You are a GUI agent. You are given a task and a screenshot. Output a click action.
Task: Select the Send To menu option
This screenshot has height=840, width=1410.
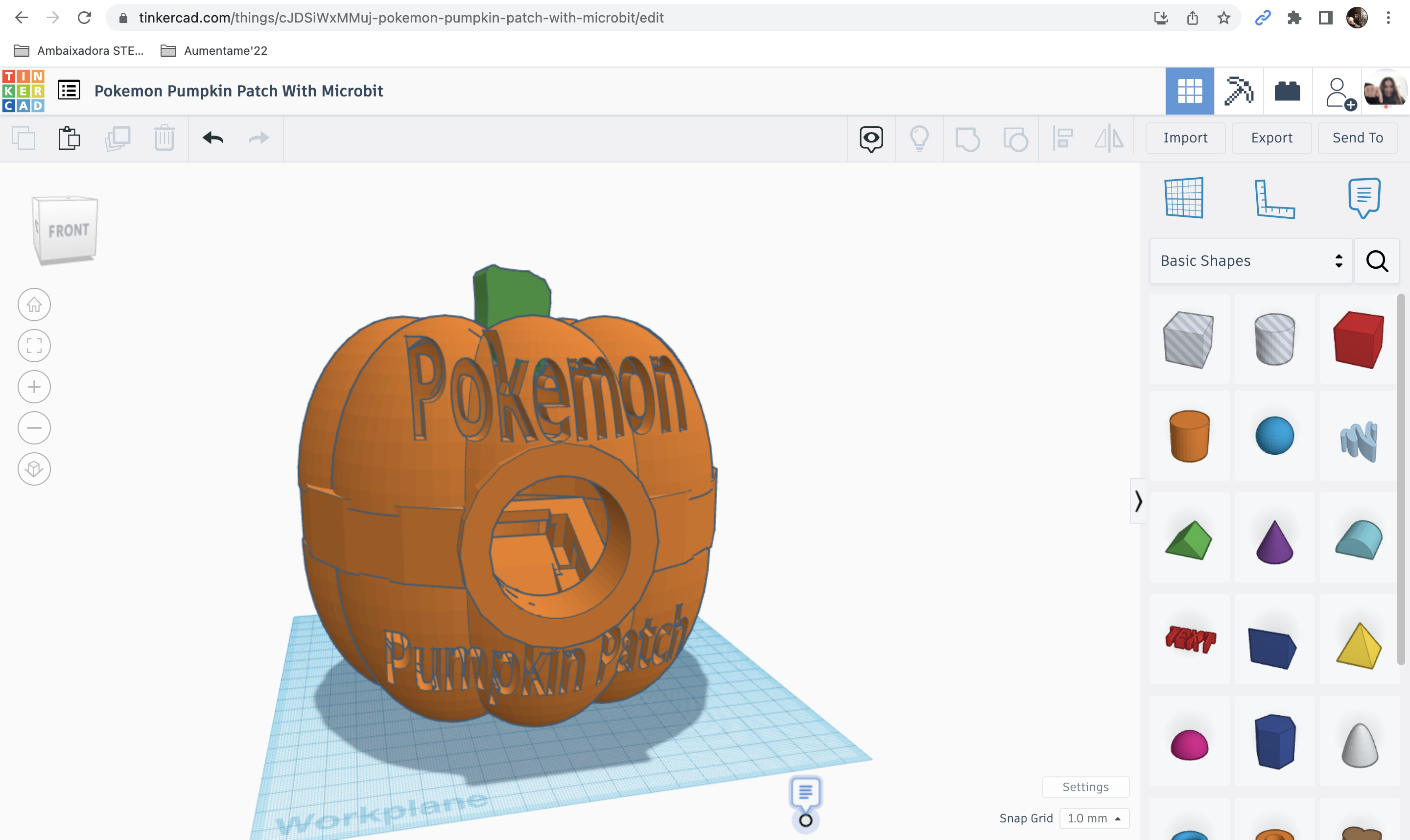point(1358,138)
